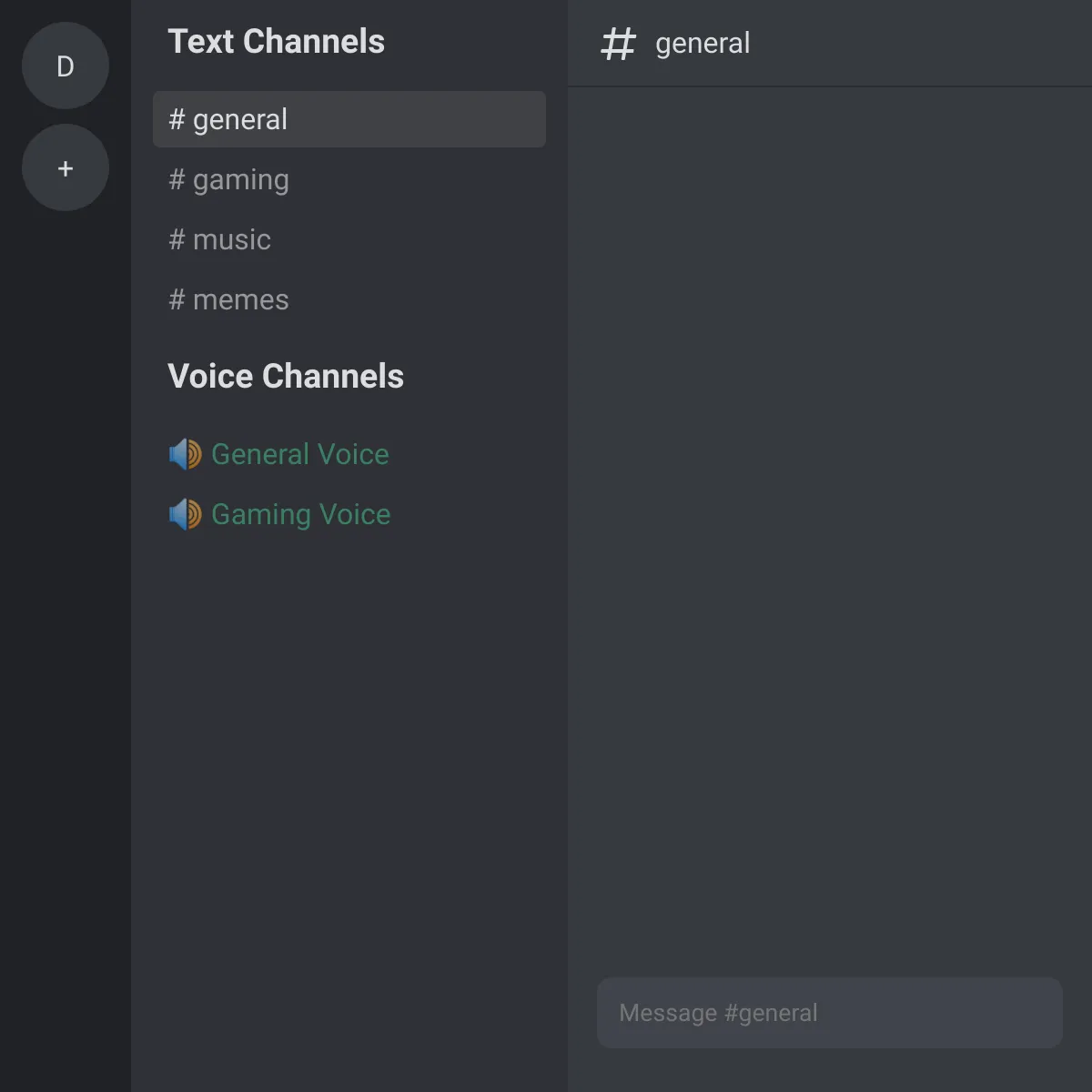1092x1092 pixels.
Task: Click the speaker icon beside Gaming Voice
Action: point(186,514)
